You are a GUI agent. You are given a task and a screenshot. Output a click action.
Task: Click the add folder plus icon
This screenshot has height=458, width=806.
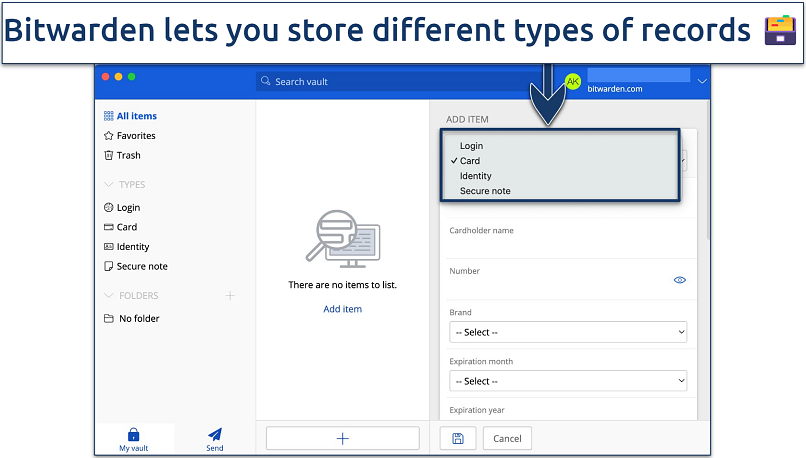230,296
